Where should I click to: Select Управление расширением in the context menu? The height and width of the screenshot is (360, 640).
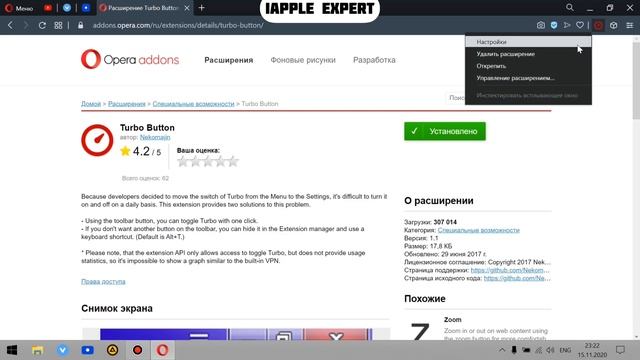[528, 78]
